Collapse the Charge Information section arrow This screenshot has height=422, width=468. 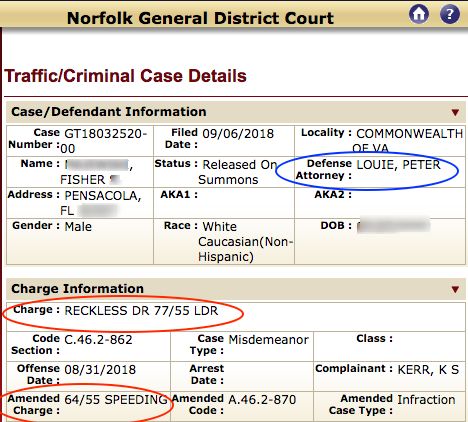[455, 289]
